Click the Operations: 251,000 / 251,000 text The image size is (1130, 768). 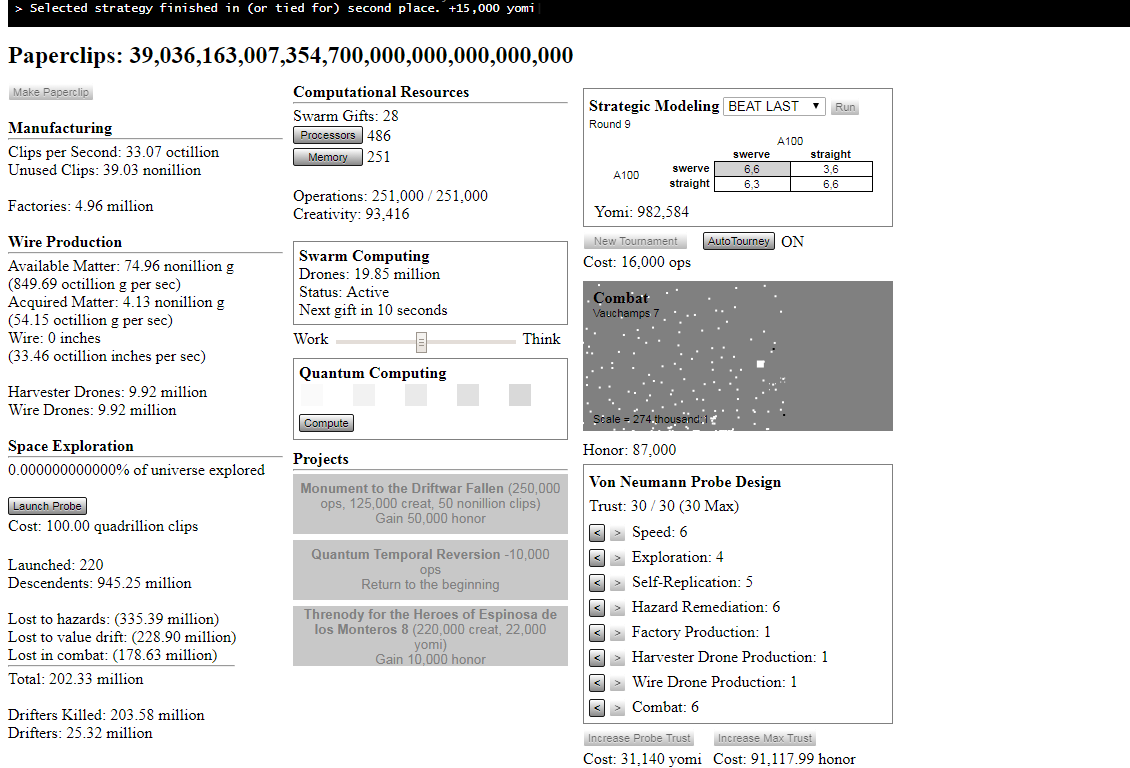[x=391, y=196]
